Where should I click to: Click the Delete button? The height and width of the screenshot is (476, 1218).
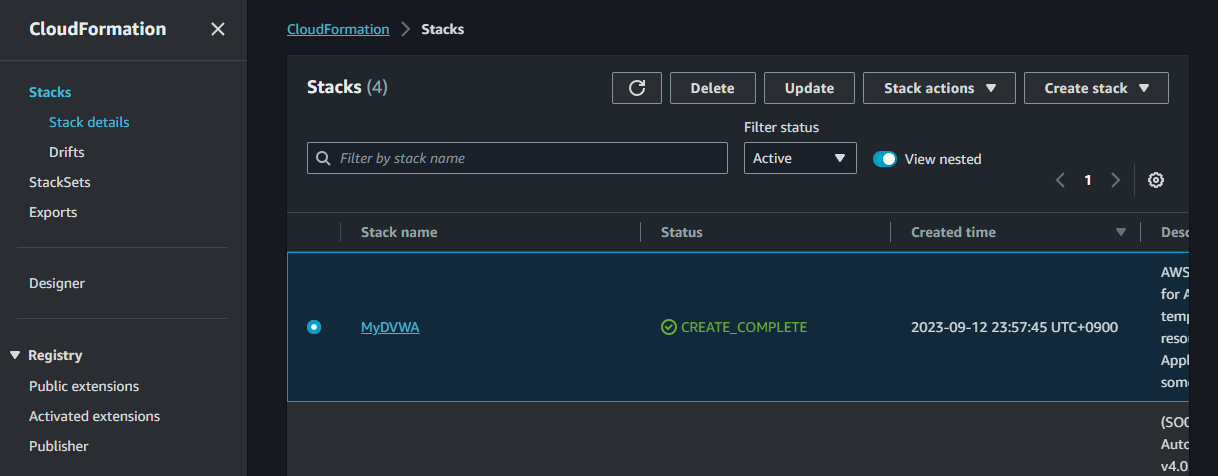[713, 88]
